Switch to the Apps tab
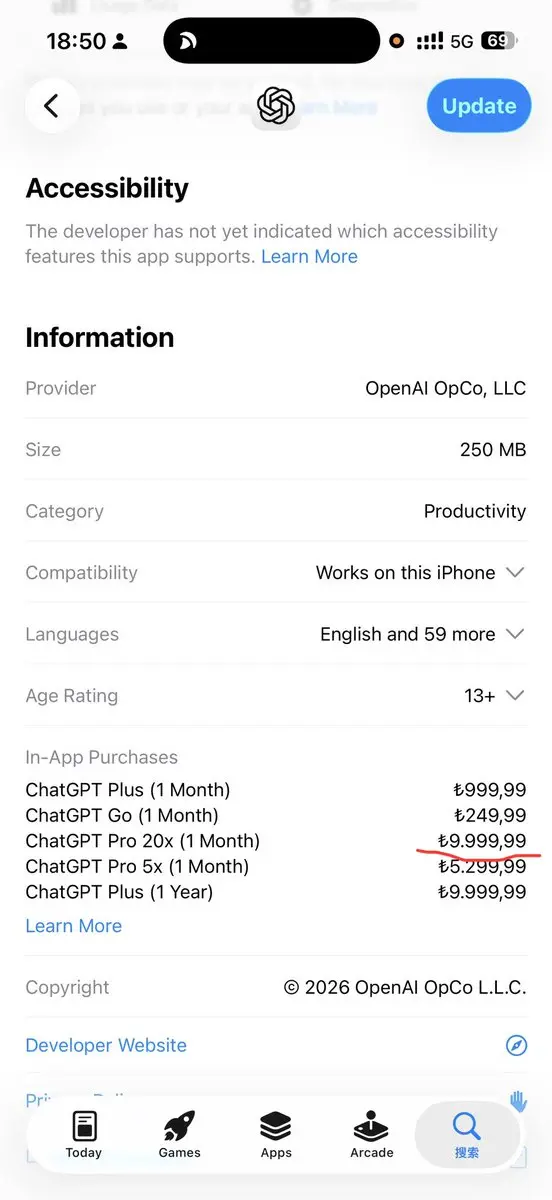Image resolution: width=552 pixels, height=1200 pixels. pyautogui.click(x=276, y=1134)
